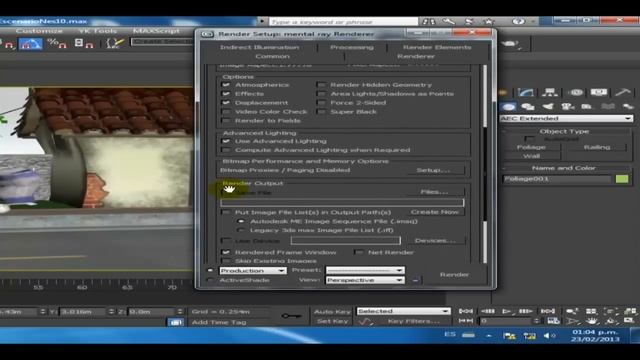Image resolution: width=640 pixels, height=360 pixels.
Task: Switch to the Processing tab
Action: pos(352,47)
